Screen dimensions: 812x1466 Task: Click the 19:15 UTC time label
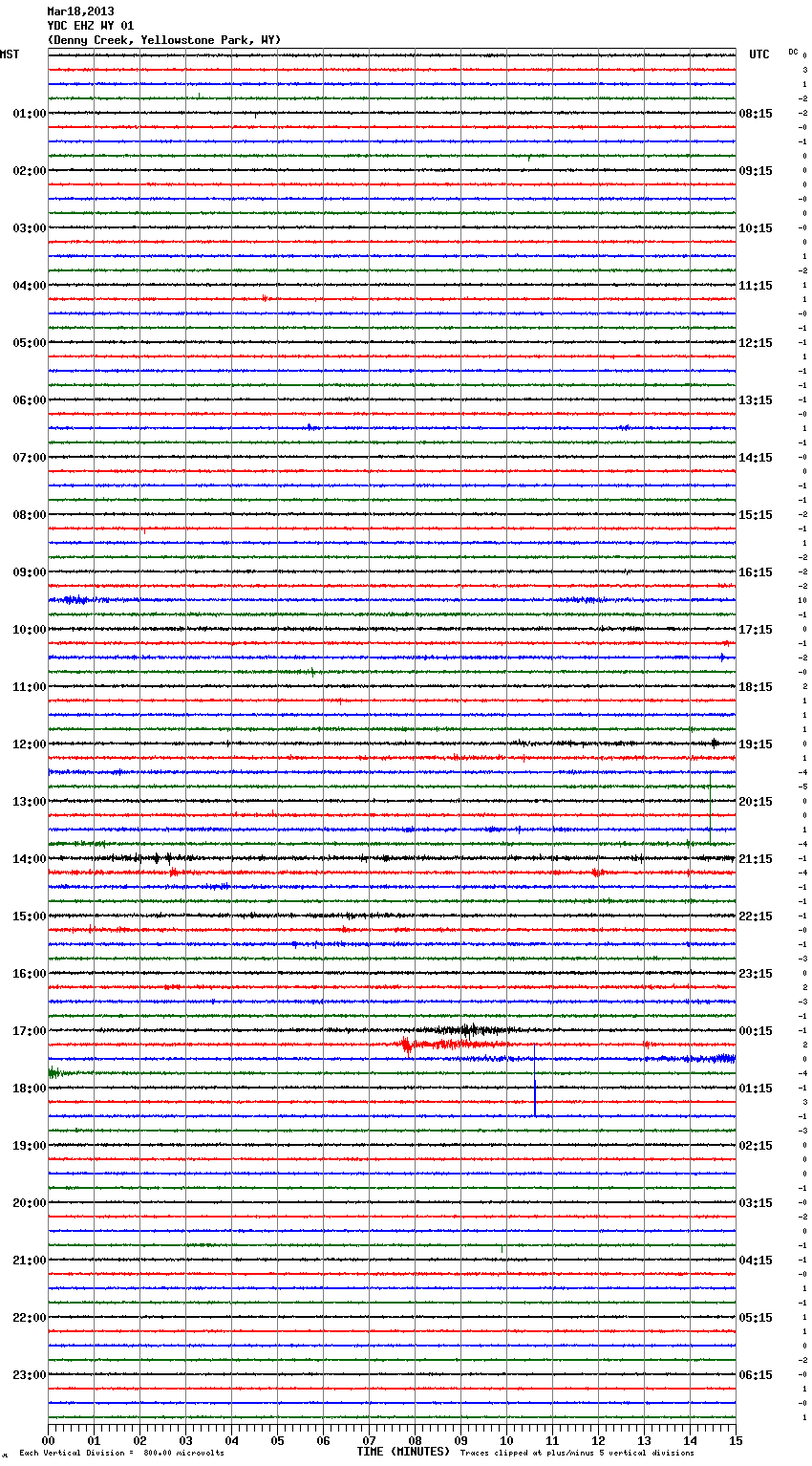click(756, 744)
